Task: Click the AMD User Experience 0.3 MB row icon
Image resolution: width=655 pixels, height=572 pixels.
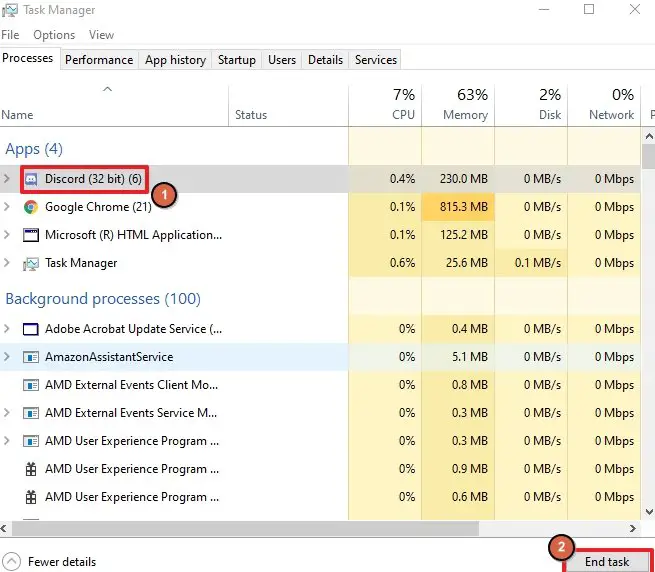Action: [31, 441]
